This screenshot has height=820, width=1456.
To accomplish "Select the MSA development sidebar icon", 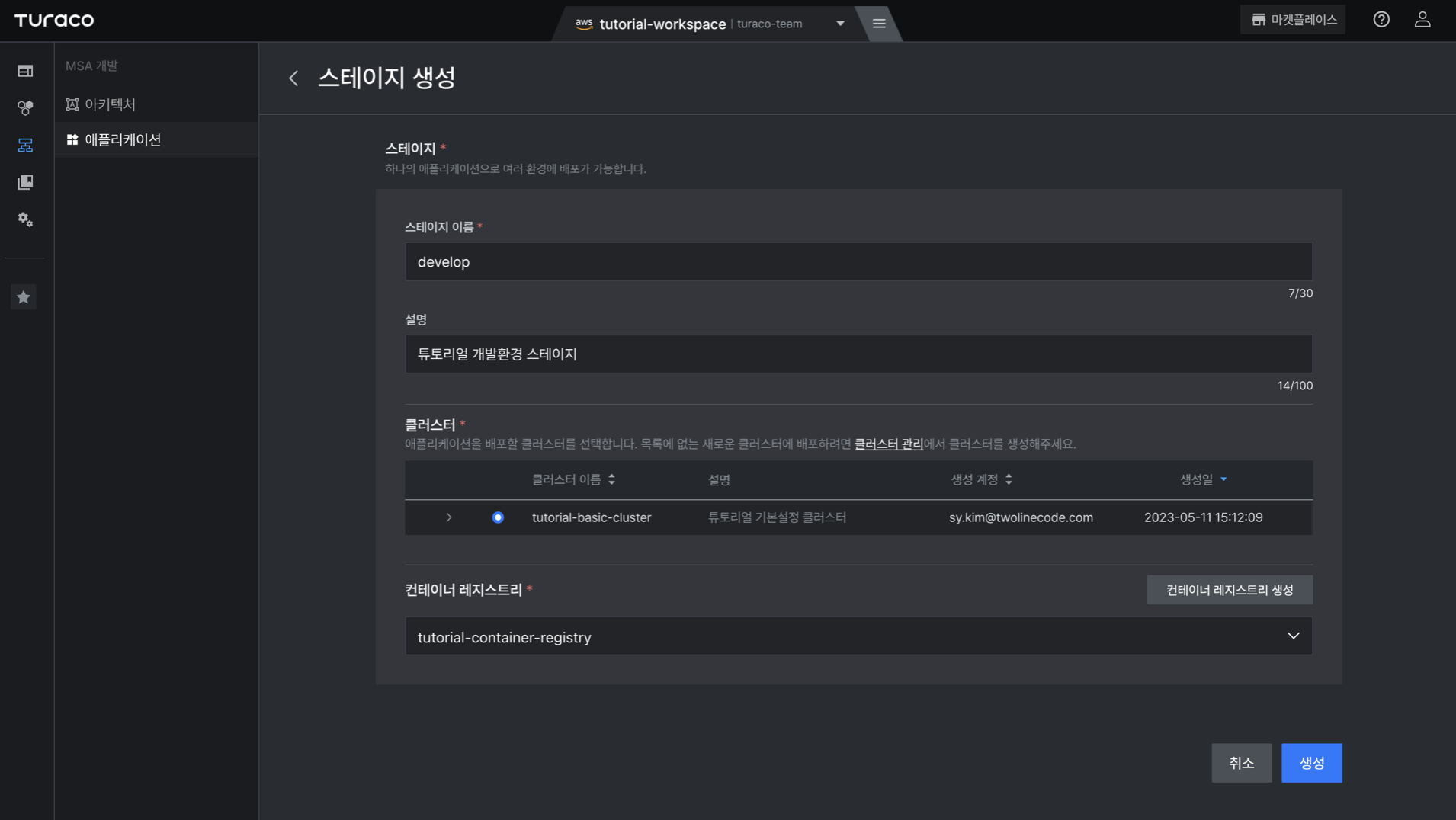I will tap(25, 145).
